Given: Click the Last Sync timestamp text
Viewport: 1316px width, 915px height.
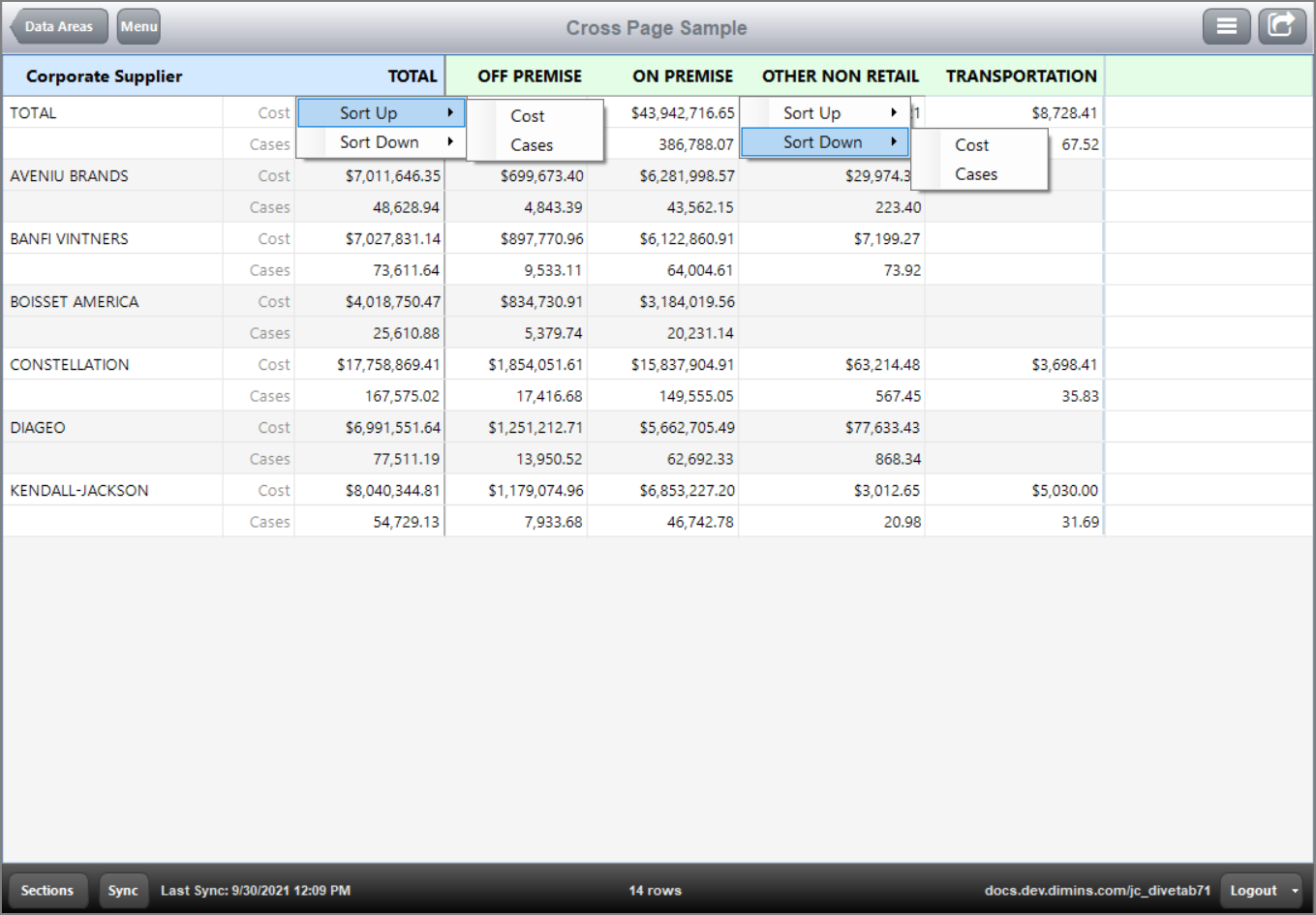Looking at the screenshot, I should coord(256,891).
